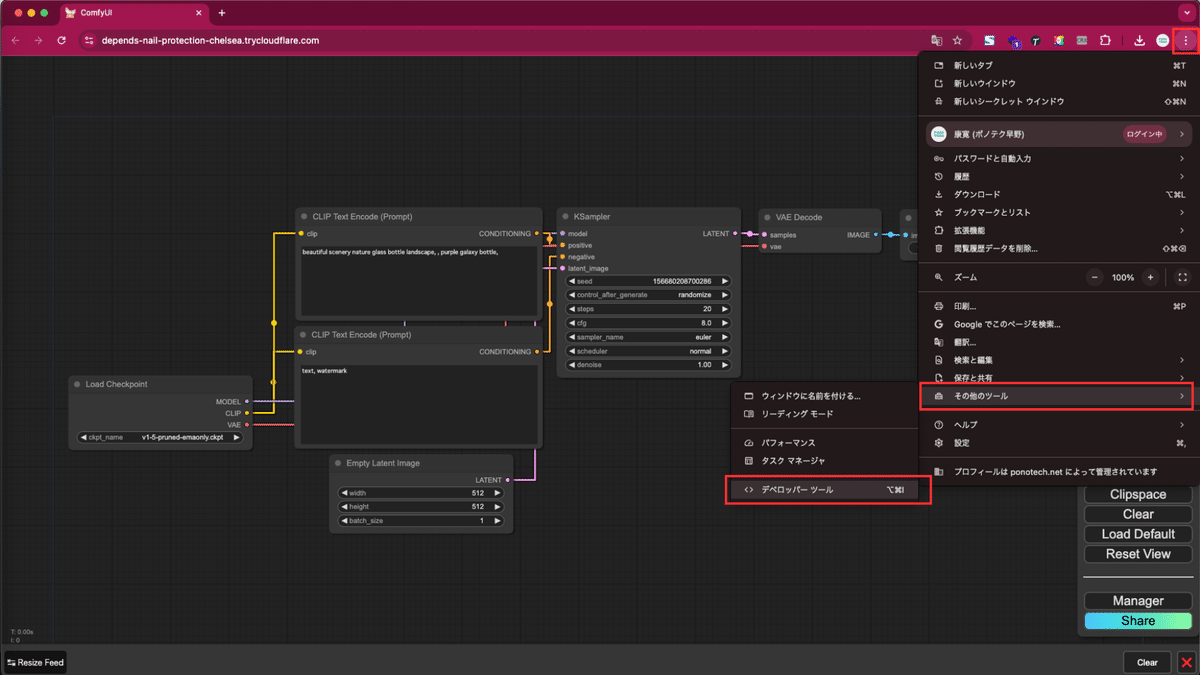Screen dimensions: 1200x675
Task: Open the site information icon in address bar
Action: pyautogui.click(x=88, y=41)
